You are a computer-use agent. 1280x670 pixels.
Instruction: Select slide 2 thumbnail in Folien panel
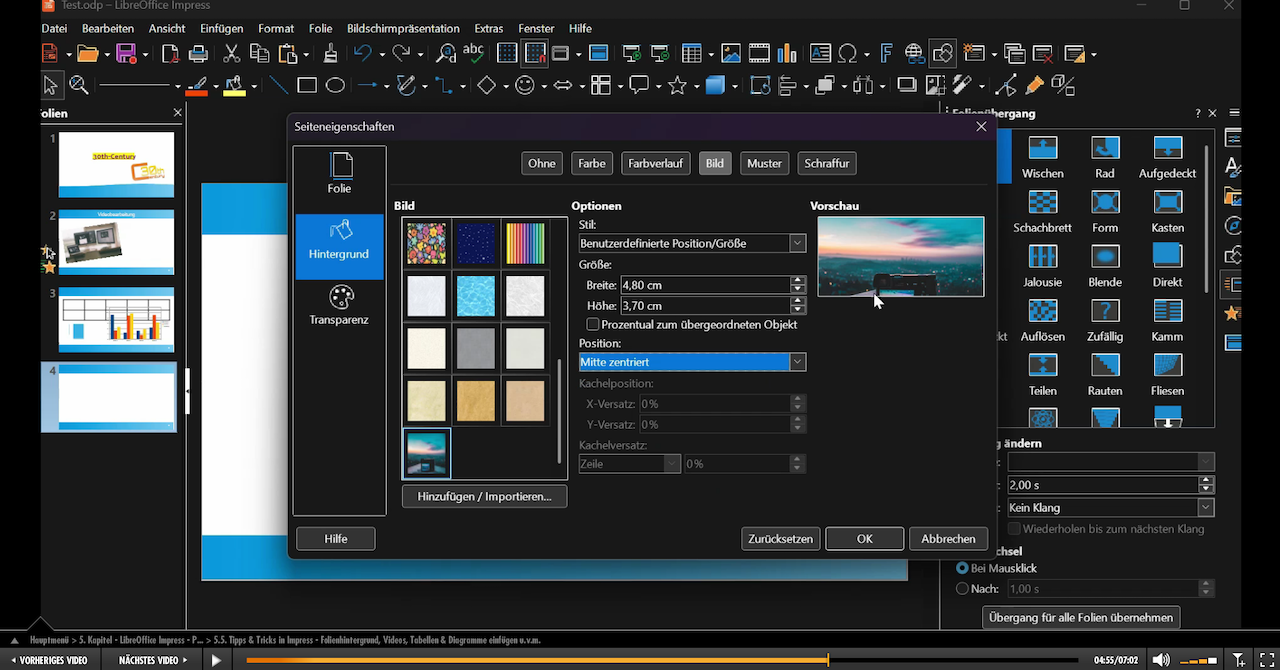point(116,242)
